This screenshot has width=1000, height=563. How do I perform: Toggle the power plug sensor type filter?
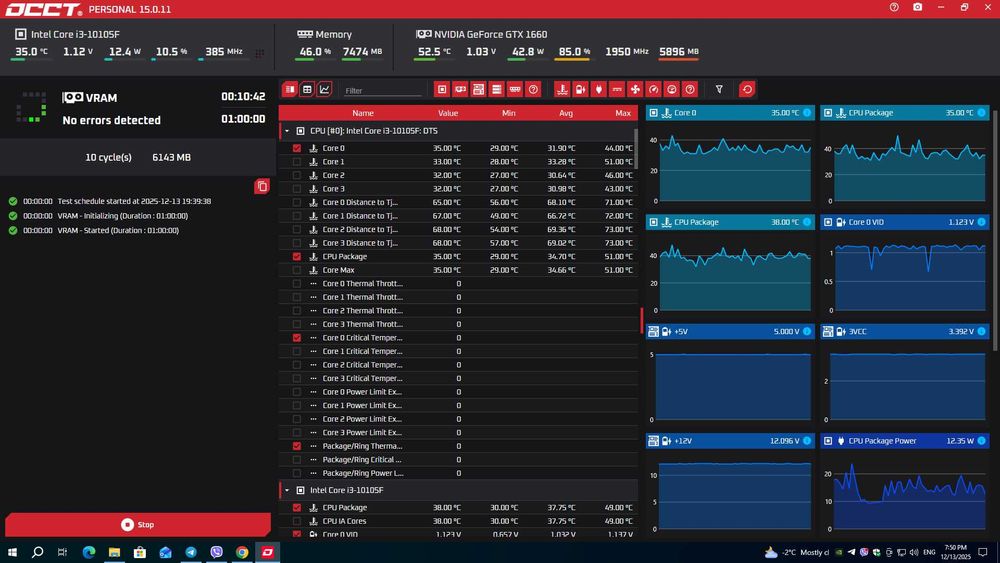click(598, 89)
